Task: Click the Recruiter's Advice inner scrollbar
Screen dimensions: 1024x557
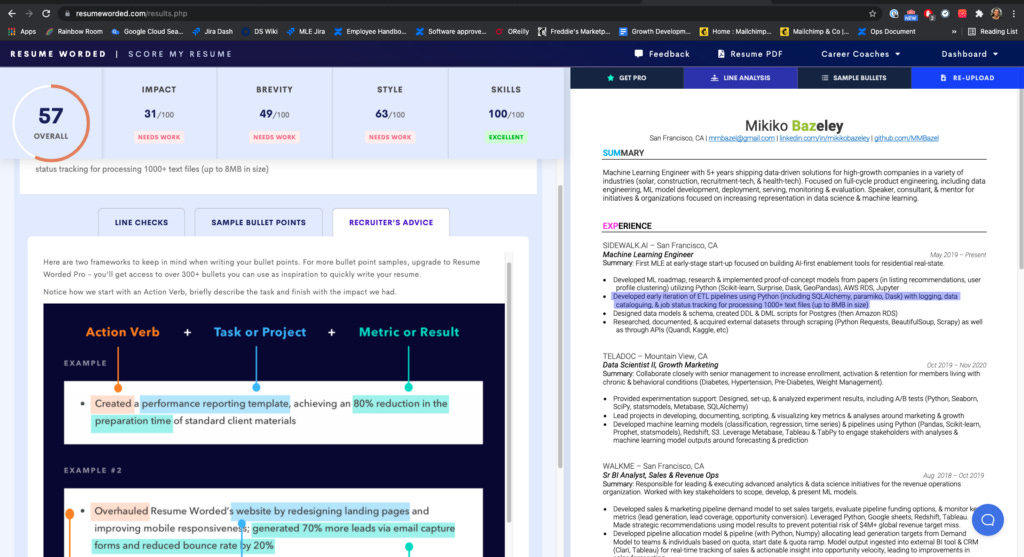Action: pyautogui.click(x=509, y=392)
